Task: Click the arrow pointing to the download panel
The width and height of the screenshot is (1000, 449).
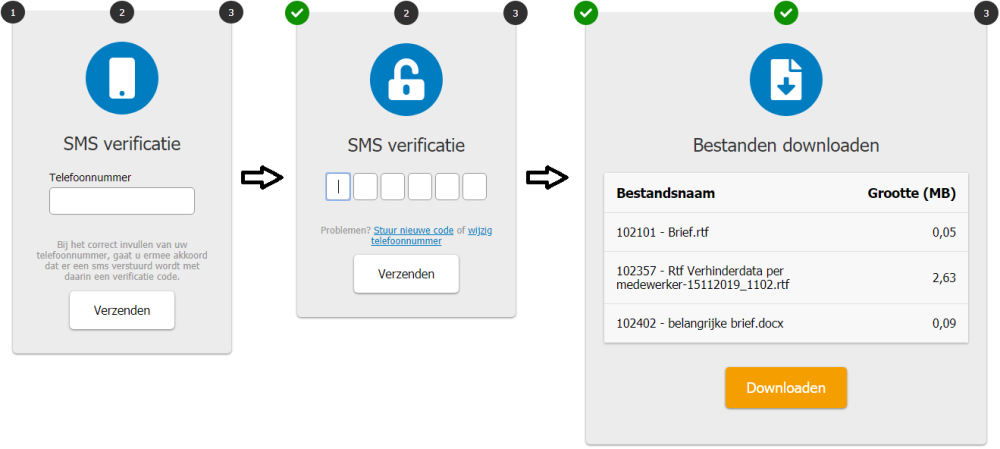Action: coord(548,178)
